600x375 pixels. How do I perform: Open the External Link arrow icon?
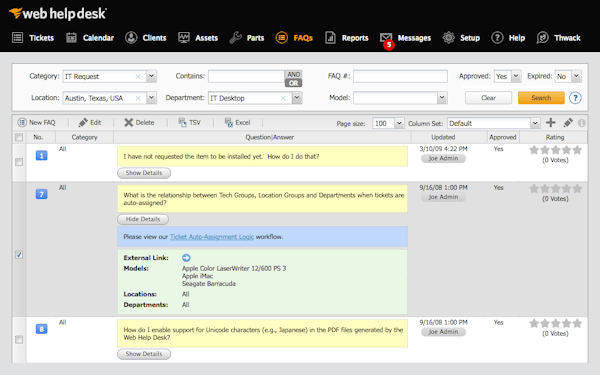click(186, 258)
